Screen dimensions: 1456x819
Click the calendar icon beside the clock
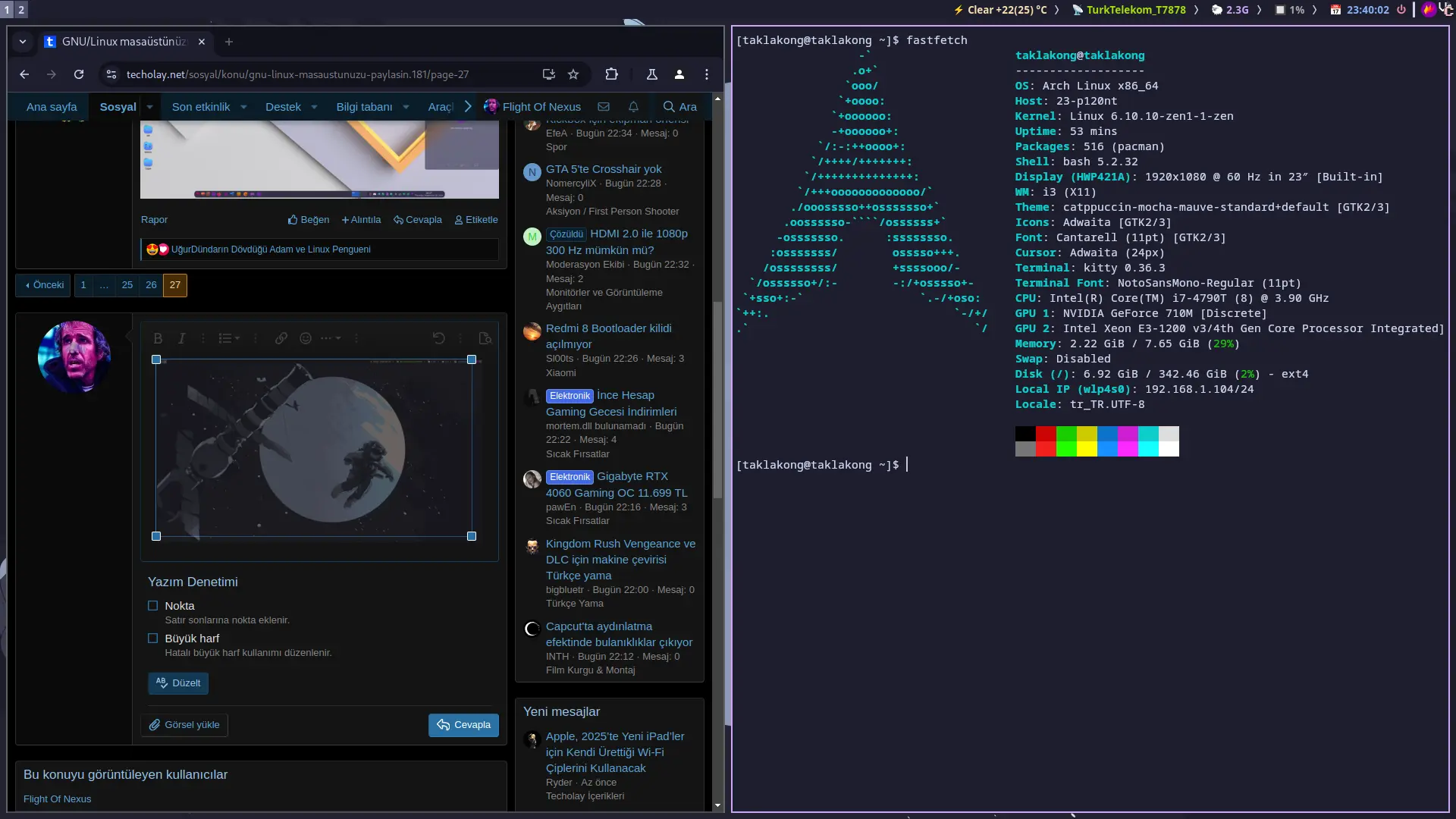(1335, 10)
